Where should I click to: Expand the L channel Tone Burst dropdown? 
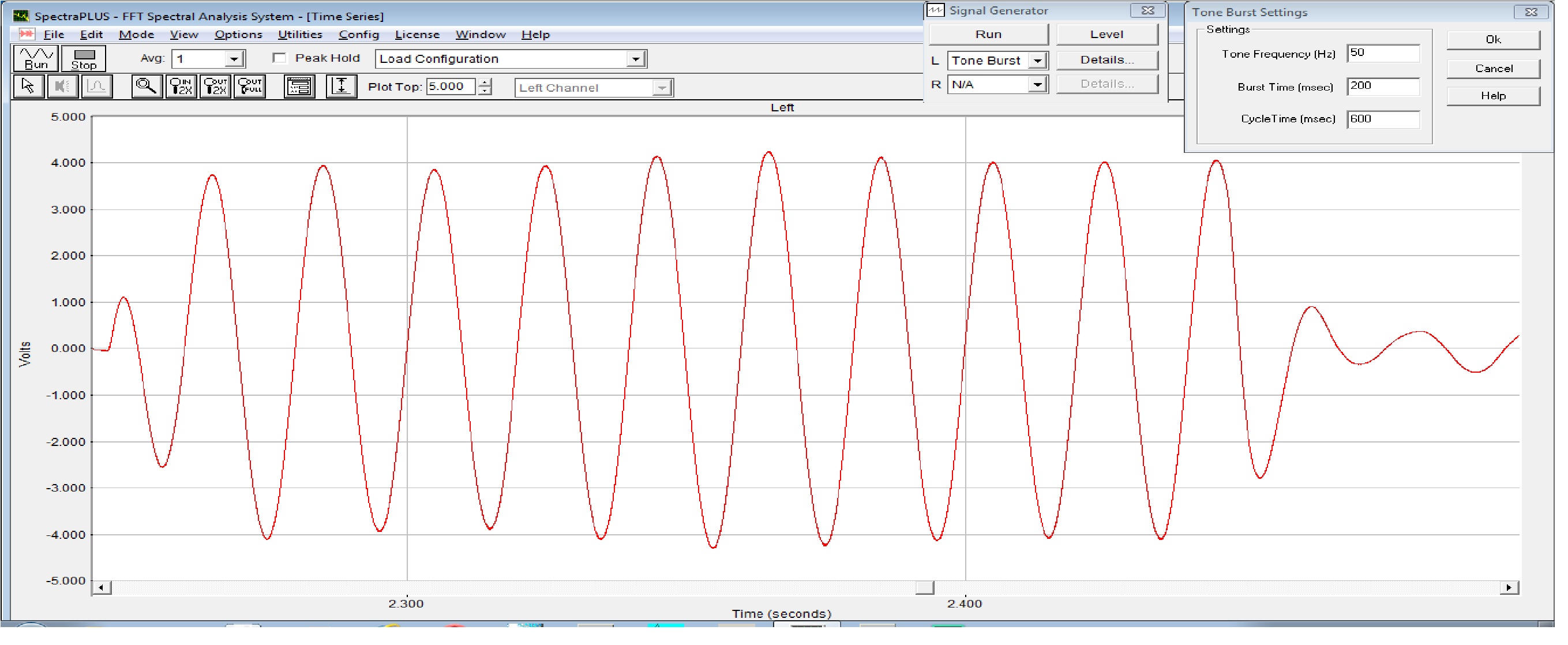[x=1037, y=61]
